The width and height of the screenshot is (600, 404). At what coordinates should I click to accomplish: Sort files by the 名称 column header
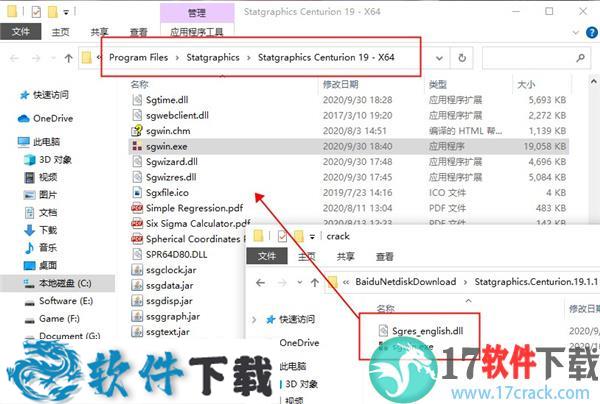pyautogui.click(x=139, y=84)
